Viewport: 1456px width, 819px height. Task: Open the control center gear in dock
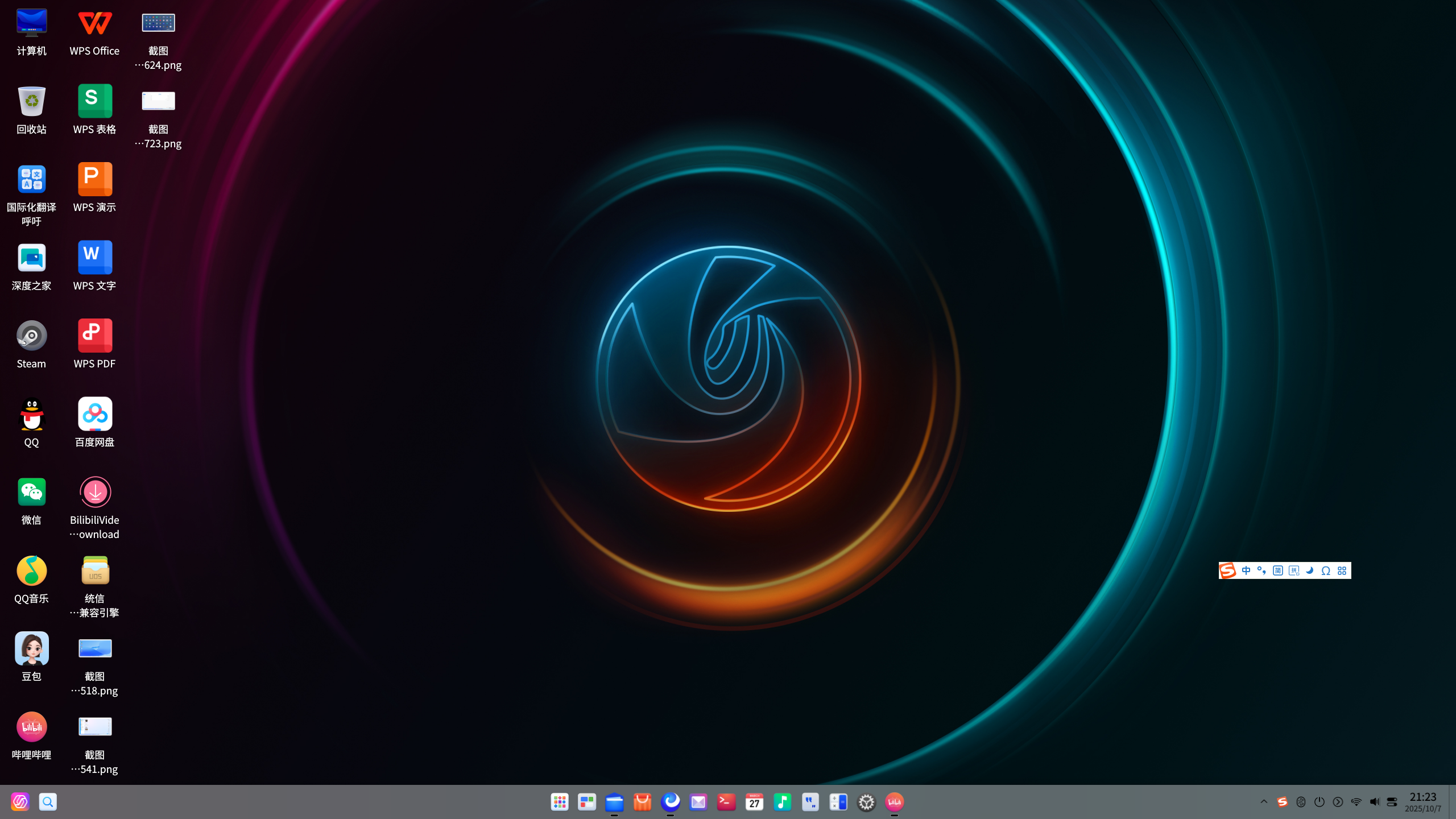pos(866,802)
